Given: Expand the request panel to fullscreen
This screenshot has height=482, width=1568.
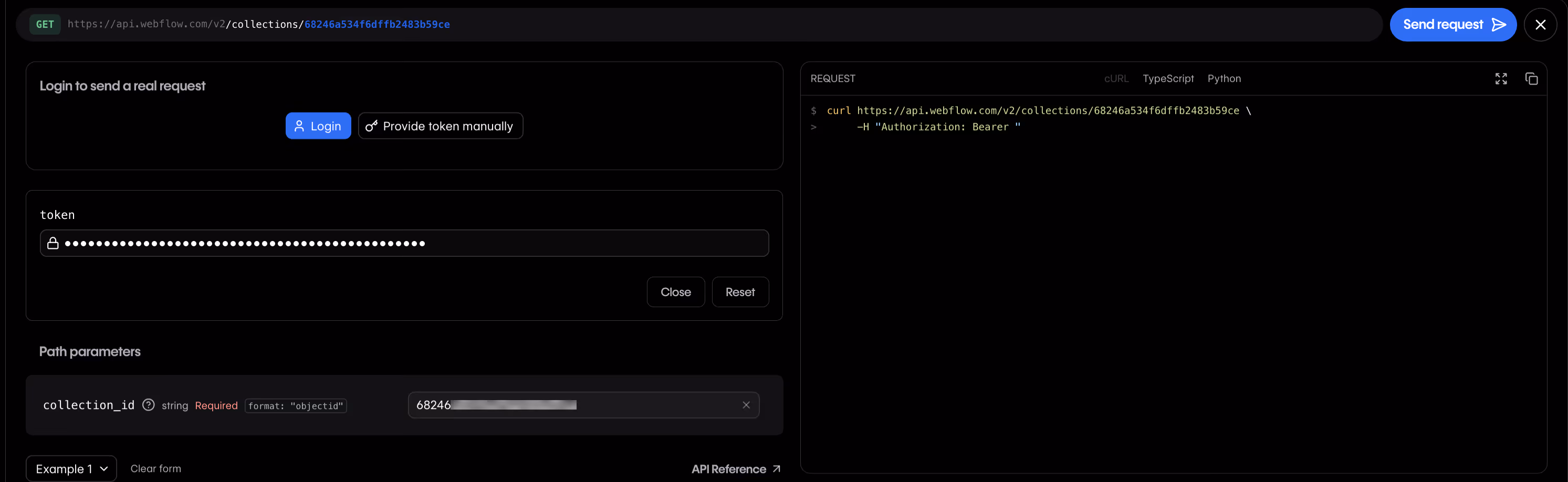Looking at the screenshot, I should (1501, 79).
